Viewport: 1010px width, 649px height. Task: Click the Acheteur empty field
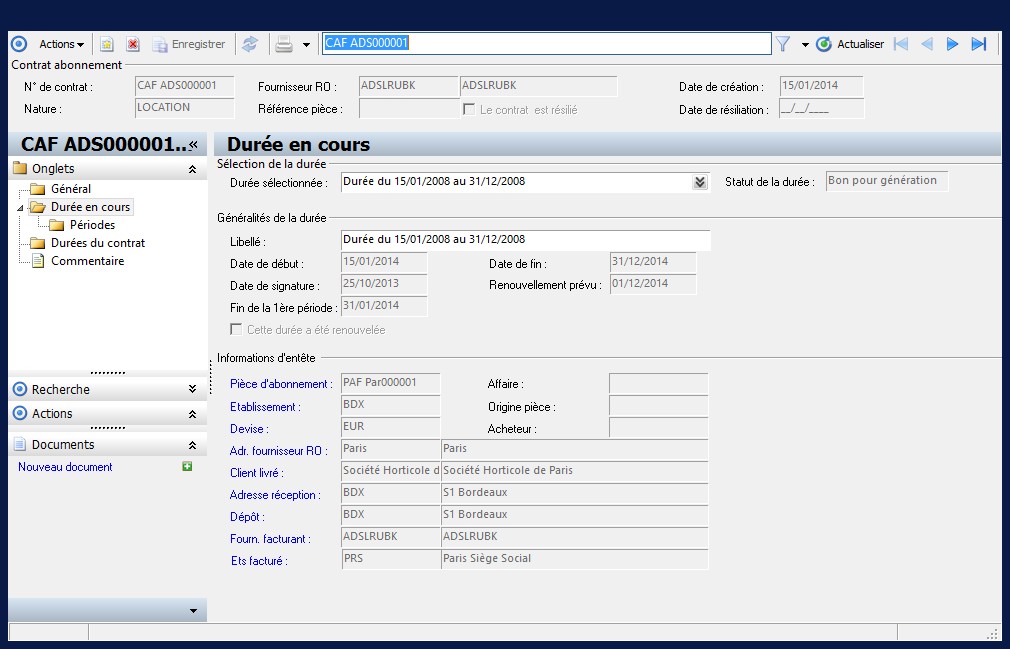click(658, 428)
